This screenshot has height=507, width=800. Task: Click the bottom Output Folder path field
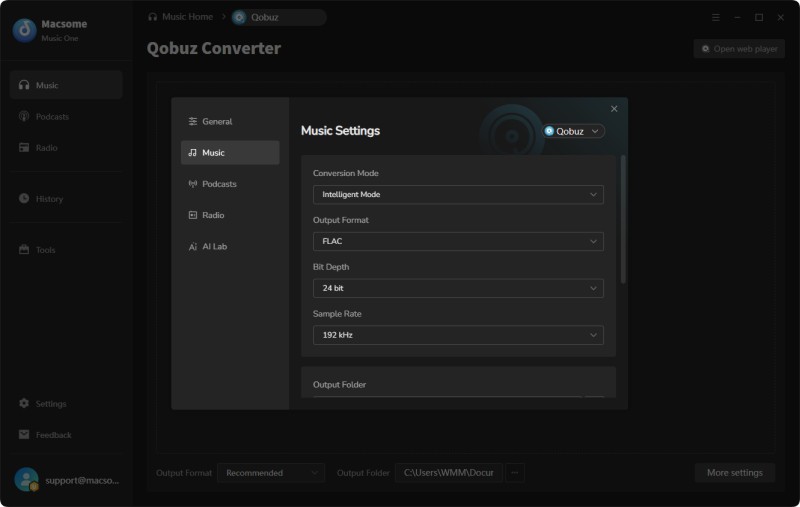pos(449,473)
